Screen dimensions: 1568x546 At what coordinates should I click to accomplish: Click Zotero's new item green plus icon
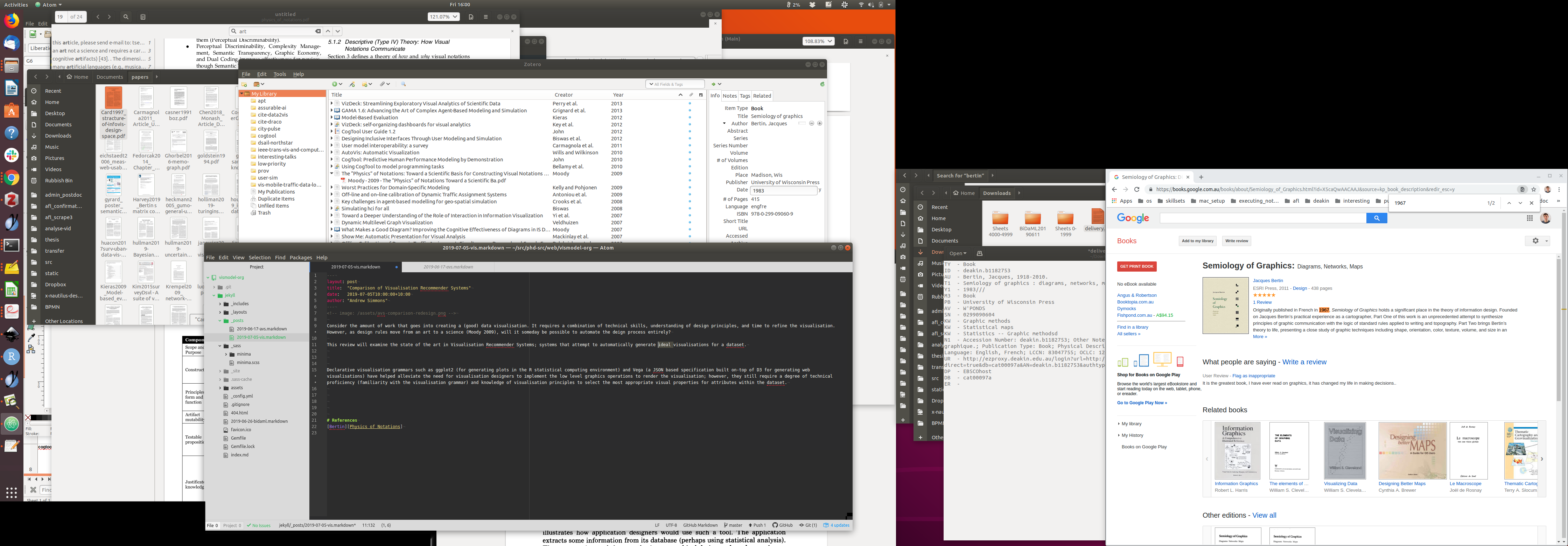335,84
